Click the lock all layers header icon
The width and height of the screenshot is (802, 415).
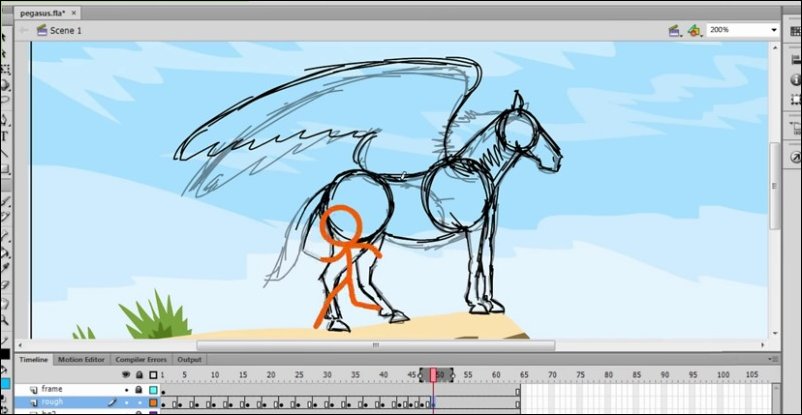click(139, 375)
